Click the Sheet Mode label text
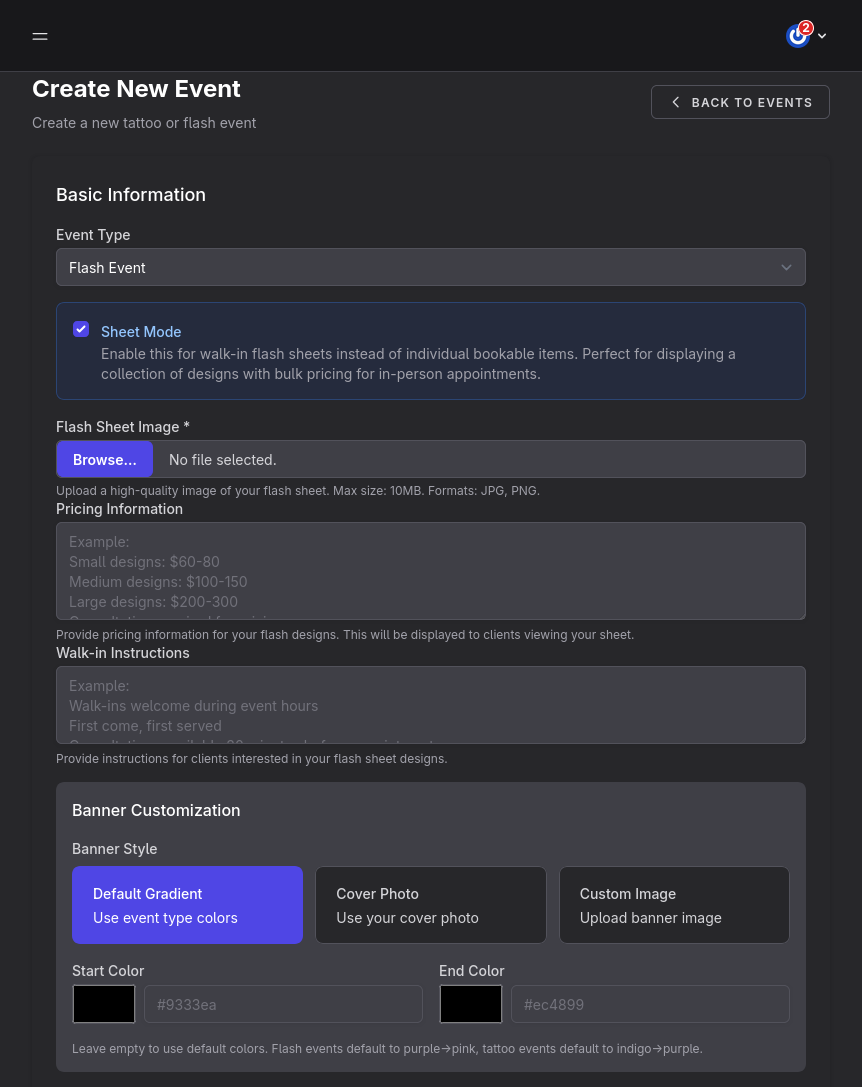Viewport: 862px width, 1087px height. [x=141, y=332]
